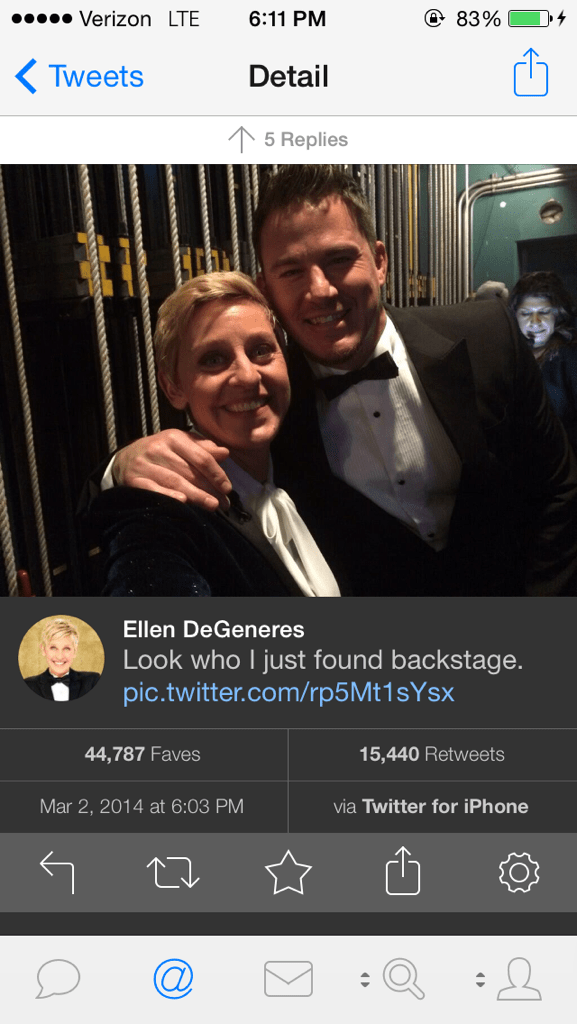Image resolution: width=577 pixels, height=1024 pixels.
Task: Open the direct messages envelope tab
Action: pyautogui.click(x=288, y=980)
